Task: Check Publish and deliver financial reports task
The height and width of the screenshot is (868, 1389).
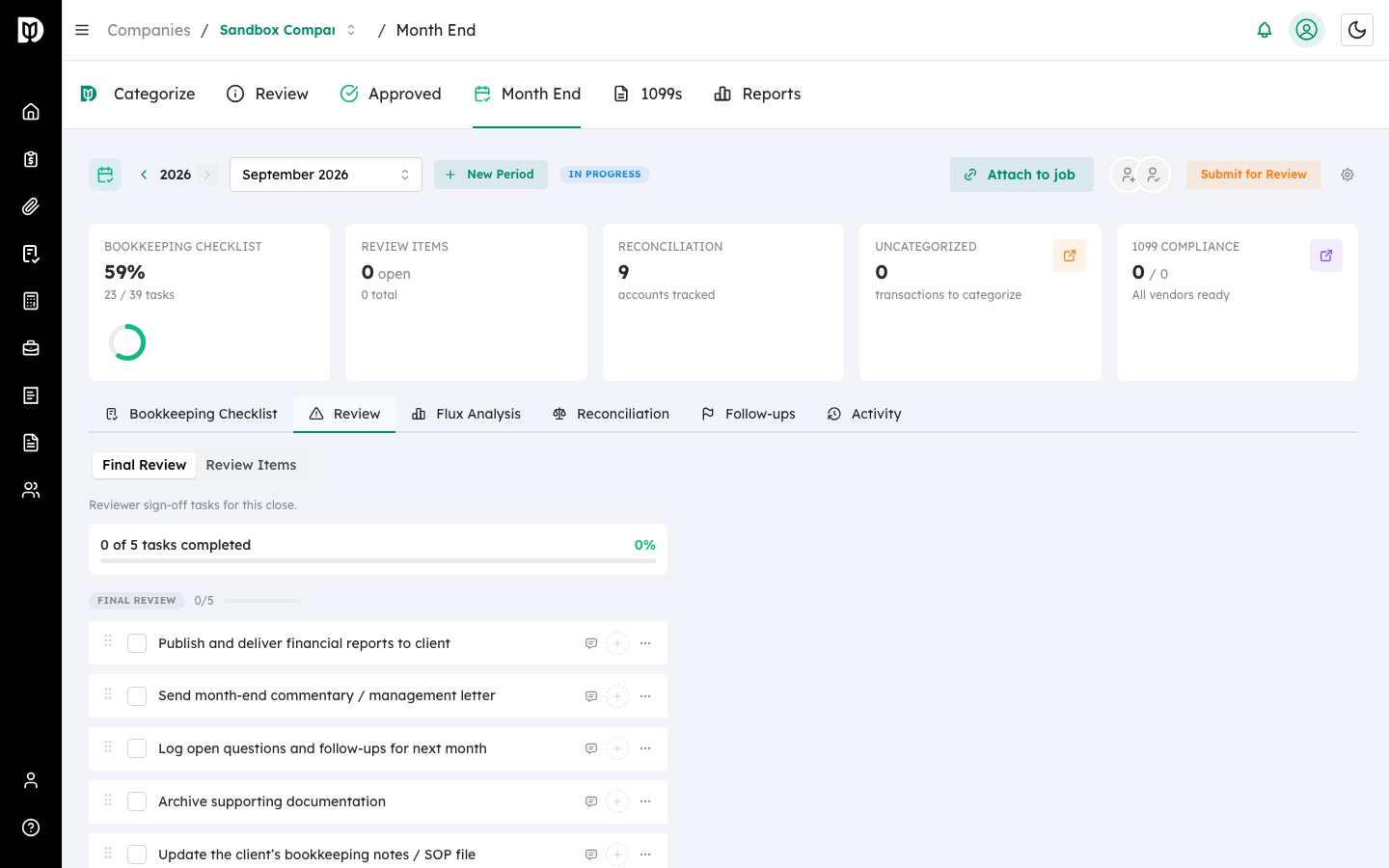Action: click(137, 643)
